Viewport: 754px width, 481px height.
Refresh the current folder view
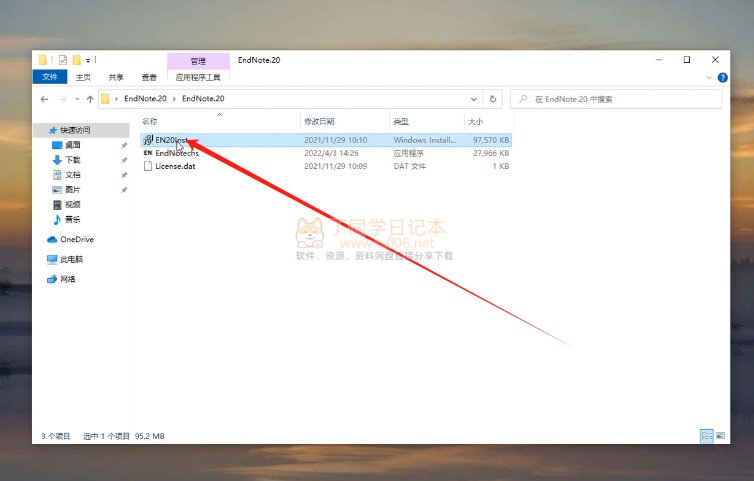[493, 99]
